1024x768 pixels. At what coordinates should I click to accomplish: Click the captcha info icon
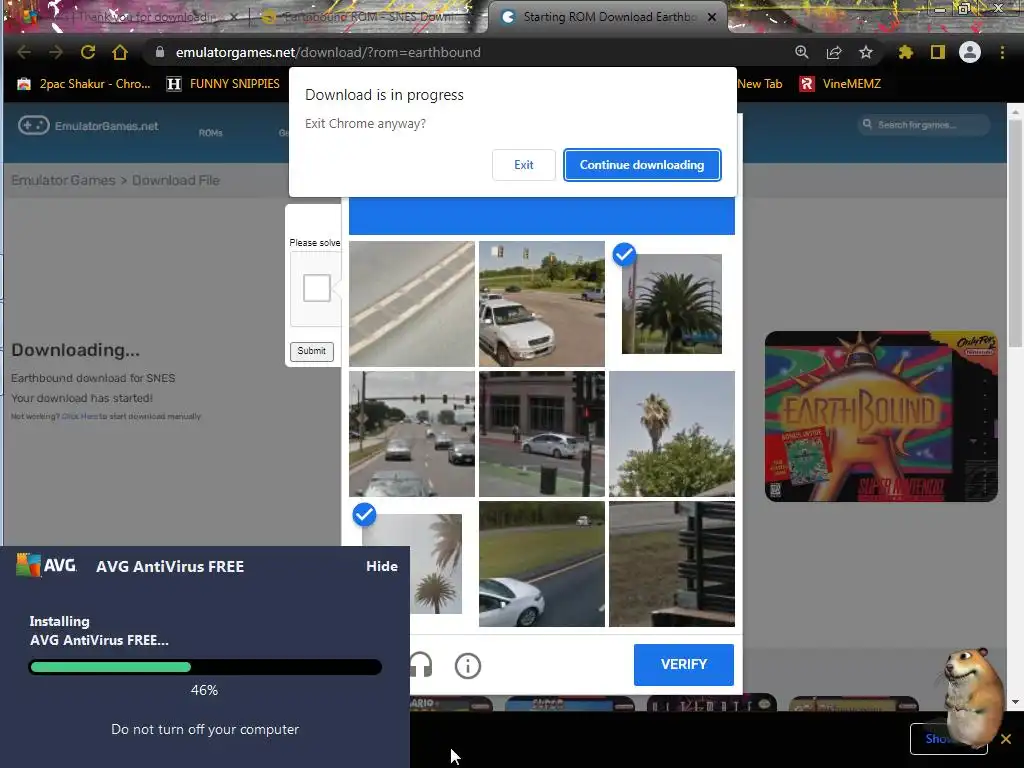[x=468, y=665]
